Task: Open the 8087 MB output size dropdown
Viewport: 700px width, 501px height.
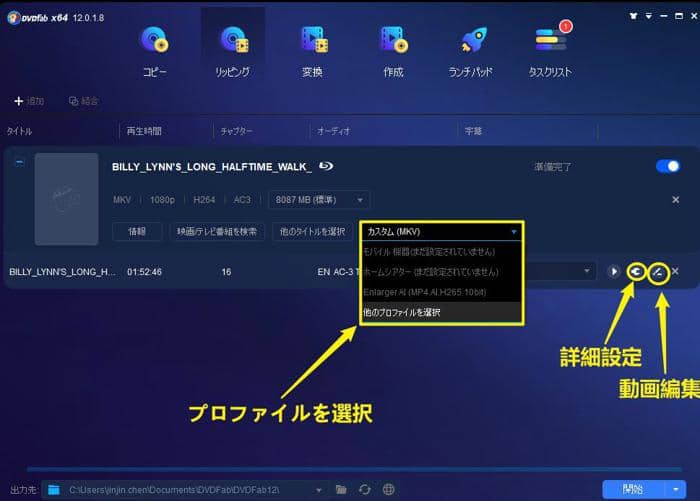Action: pyautogui.click(x=318, y=200)
